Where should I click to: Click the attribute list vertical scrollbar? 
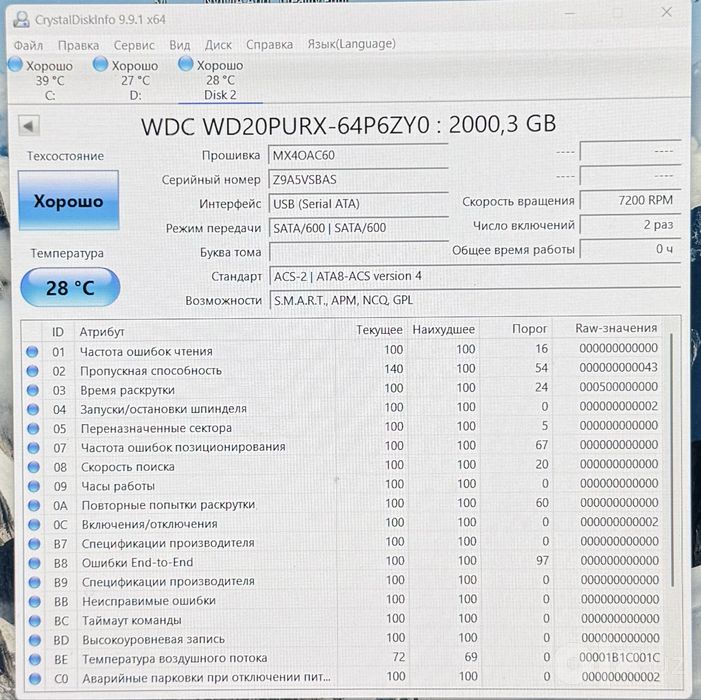[672, 460]
